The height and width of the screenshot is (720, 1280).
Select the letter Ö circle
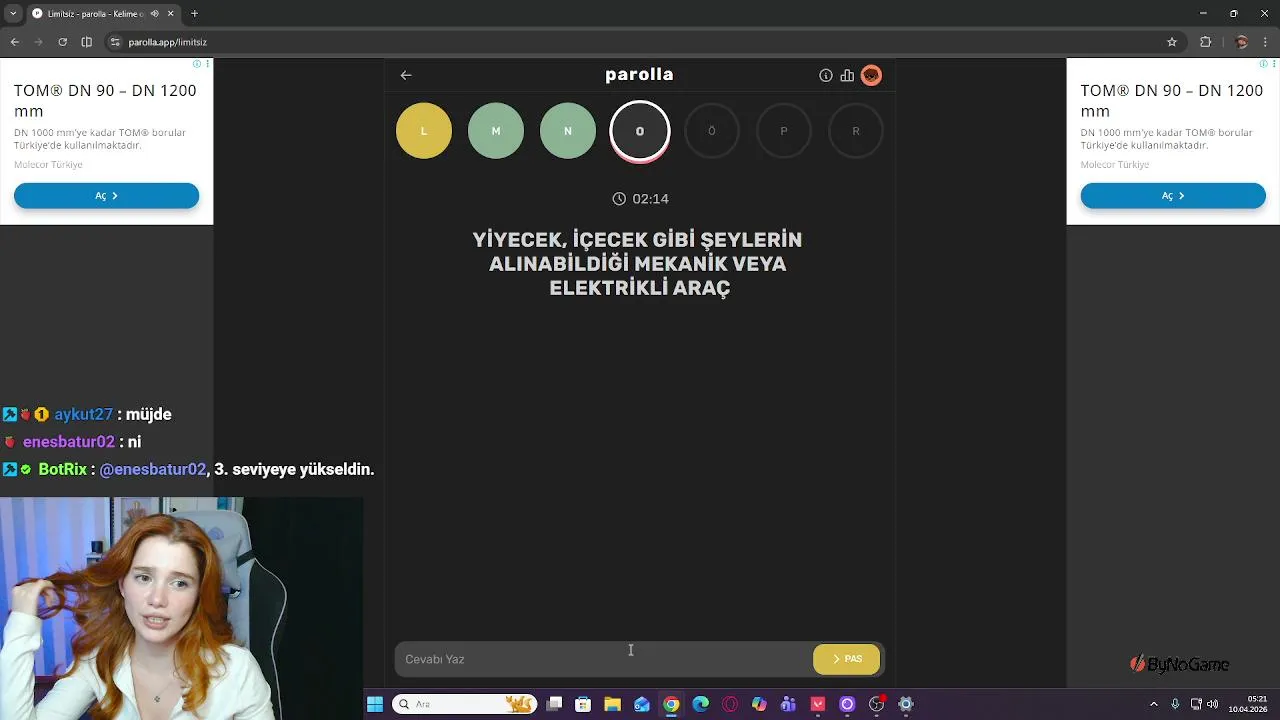[x=712, y=131]
